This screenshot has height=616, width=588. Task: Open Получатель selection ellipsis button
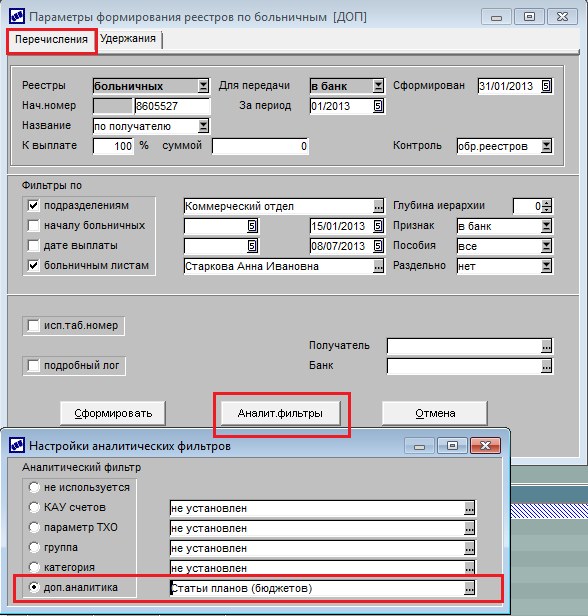(x=546, y=346)
